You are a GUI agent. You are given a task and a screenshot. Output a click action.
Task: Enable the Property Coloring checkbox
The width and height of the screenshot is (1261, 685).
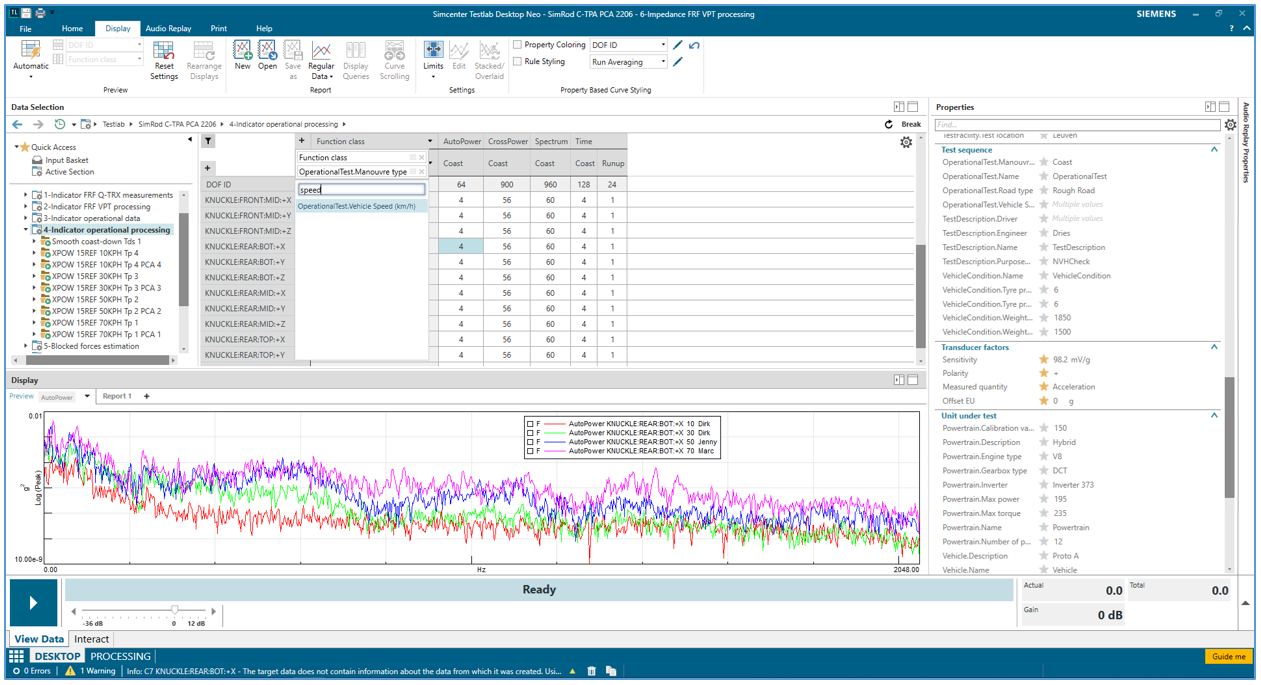(x=516, y=44)
